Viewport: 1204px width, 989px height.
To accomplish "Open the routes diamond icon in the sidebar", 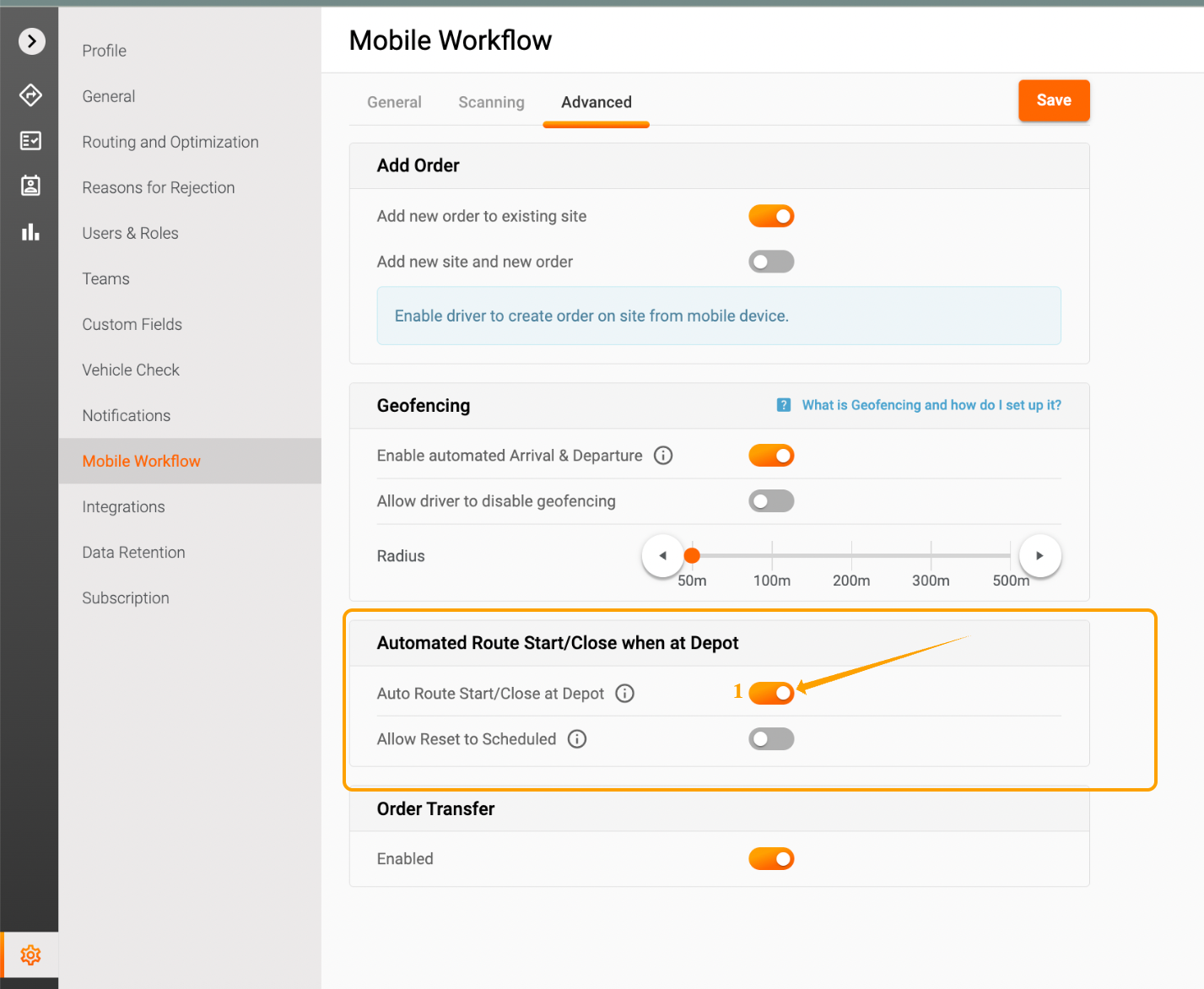I will (31, 95).
